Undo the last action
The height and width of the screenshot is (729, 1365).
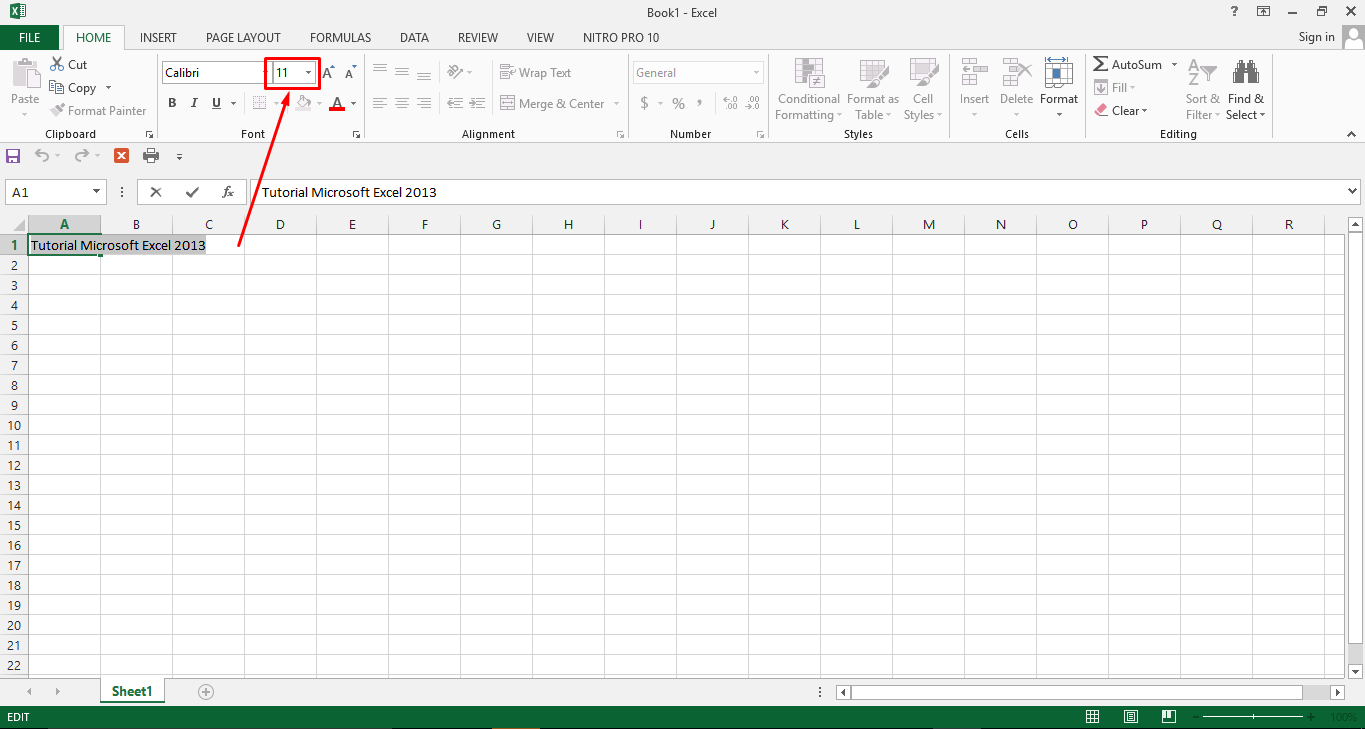42,155
